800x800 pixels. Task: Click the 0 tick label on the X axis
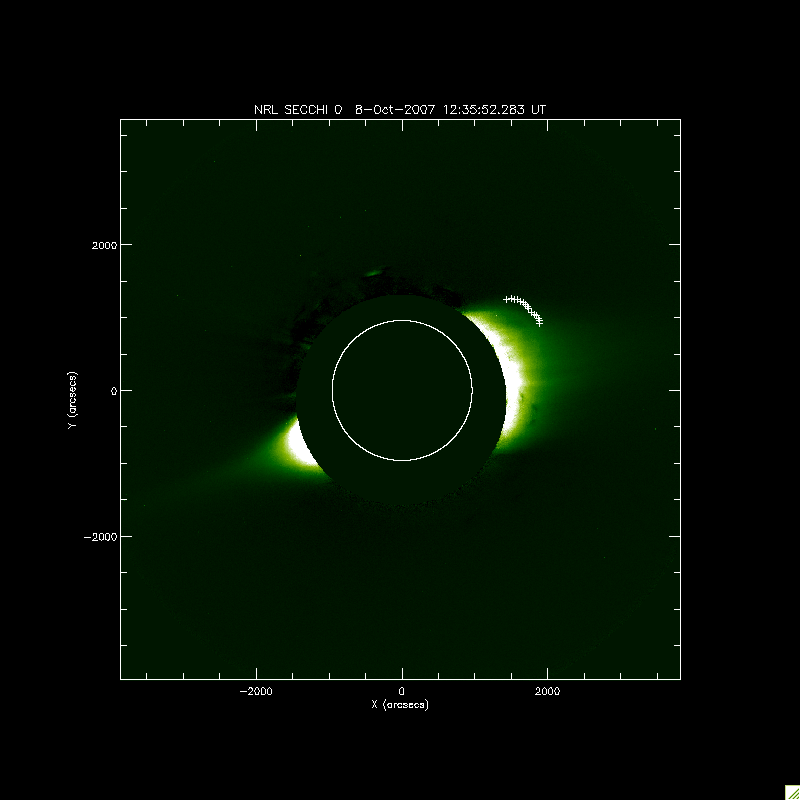click(402, 691)
